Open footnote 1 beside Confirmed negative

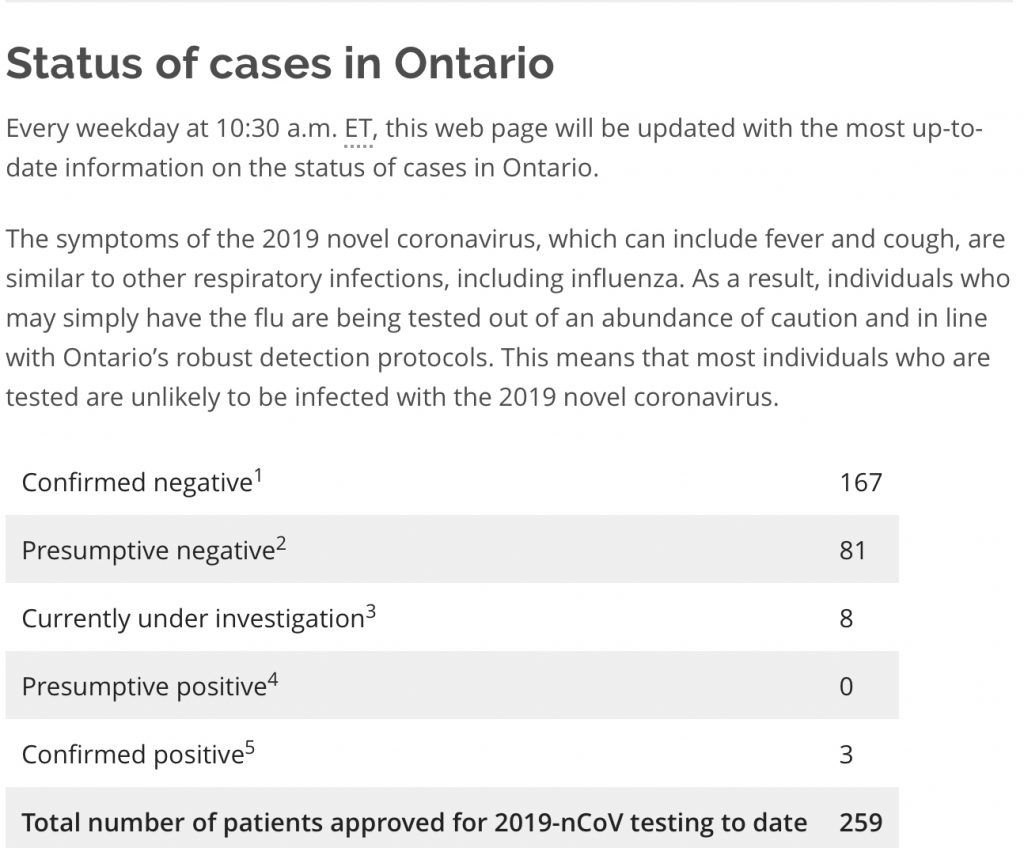pos(258,474)
